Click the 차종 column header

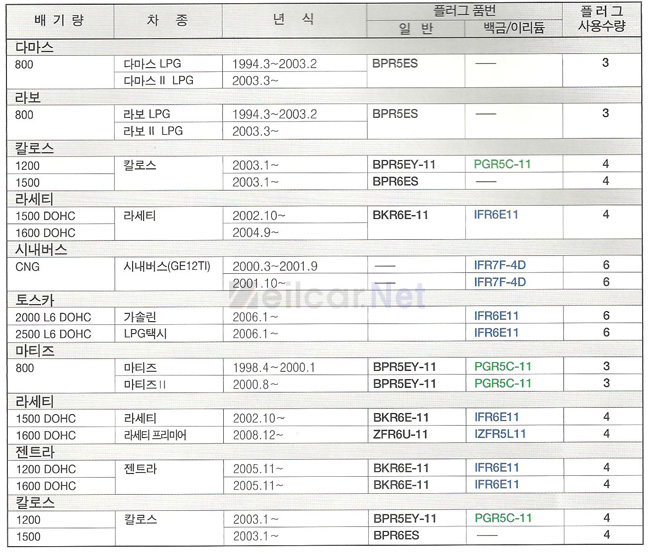[x=167, y=20]
